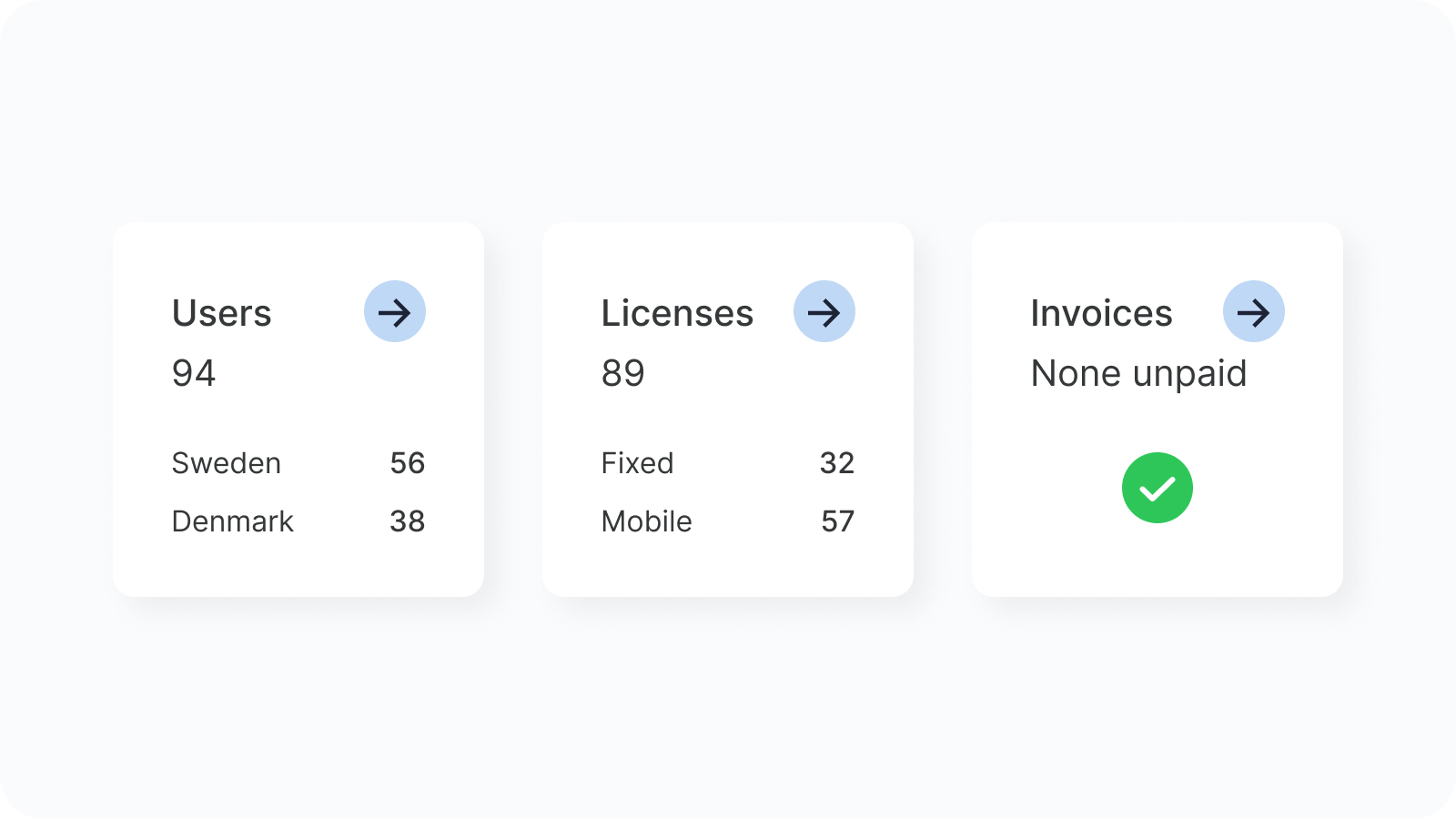Go to Invoices via arrow icon
1456x819 pixels.
1254,311
